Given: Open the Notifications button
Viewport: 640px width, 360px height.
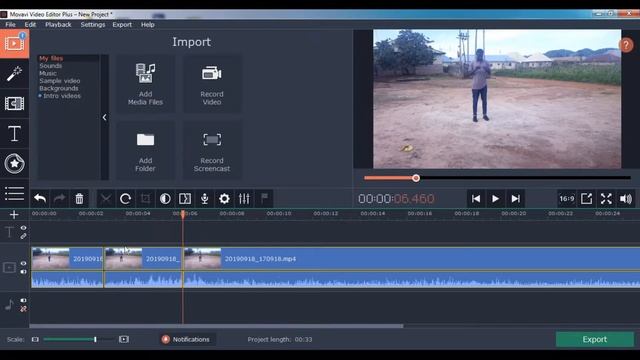Looking at the screenshot, I should 186,339.
